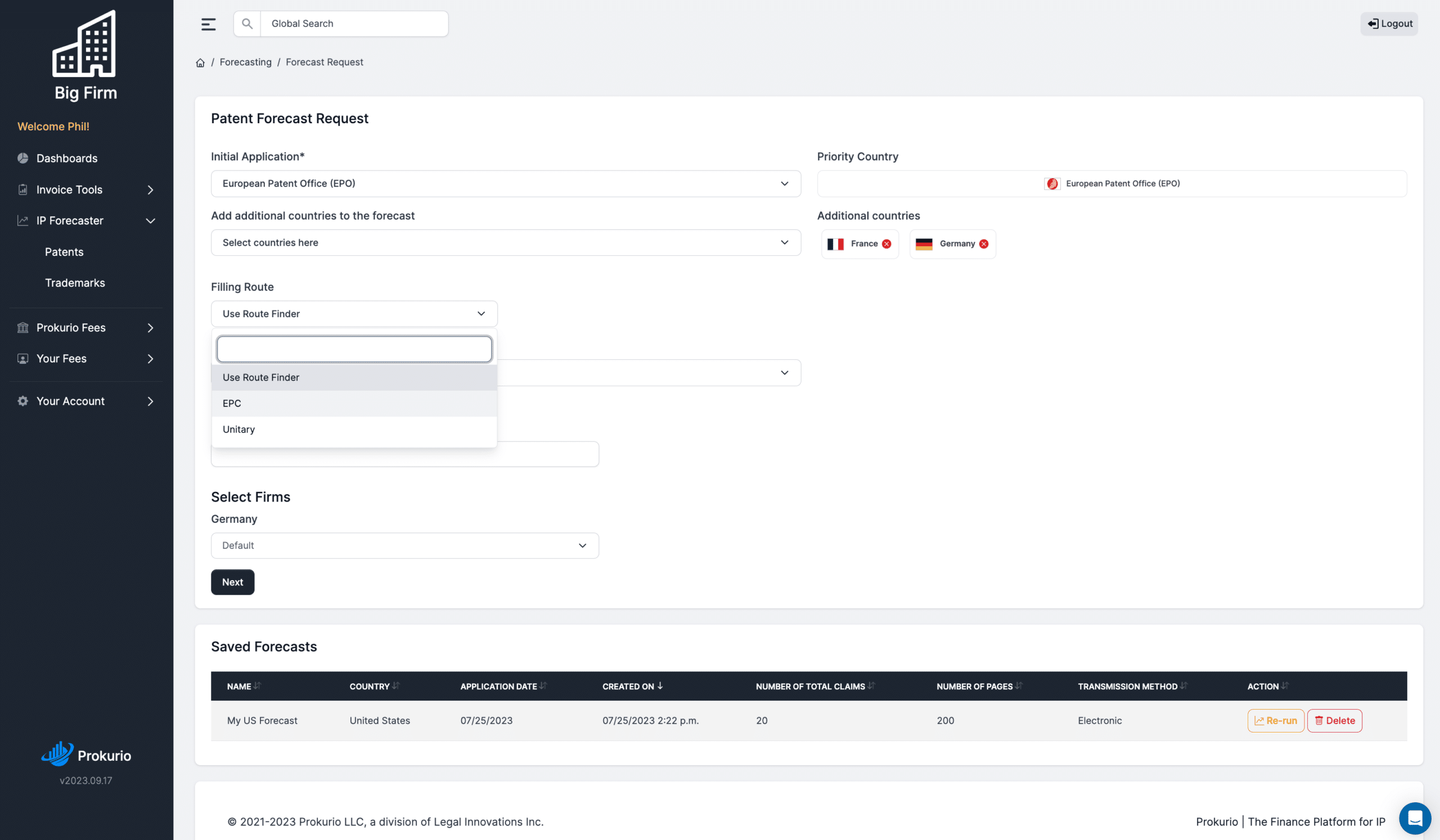Click the 07/25/2023 2:22 p.m. cell
The image size is (1440, 840).
(650, 720)
